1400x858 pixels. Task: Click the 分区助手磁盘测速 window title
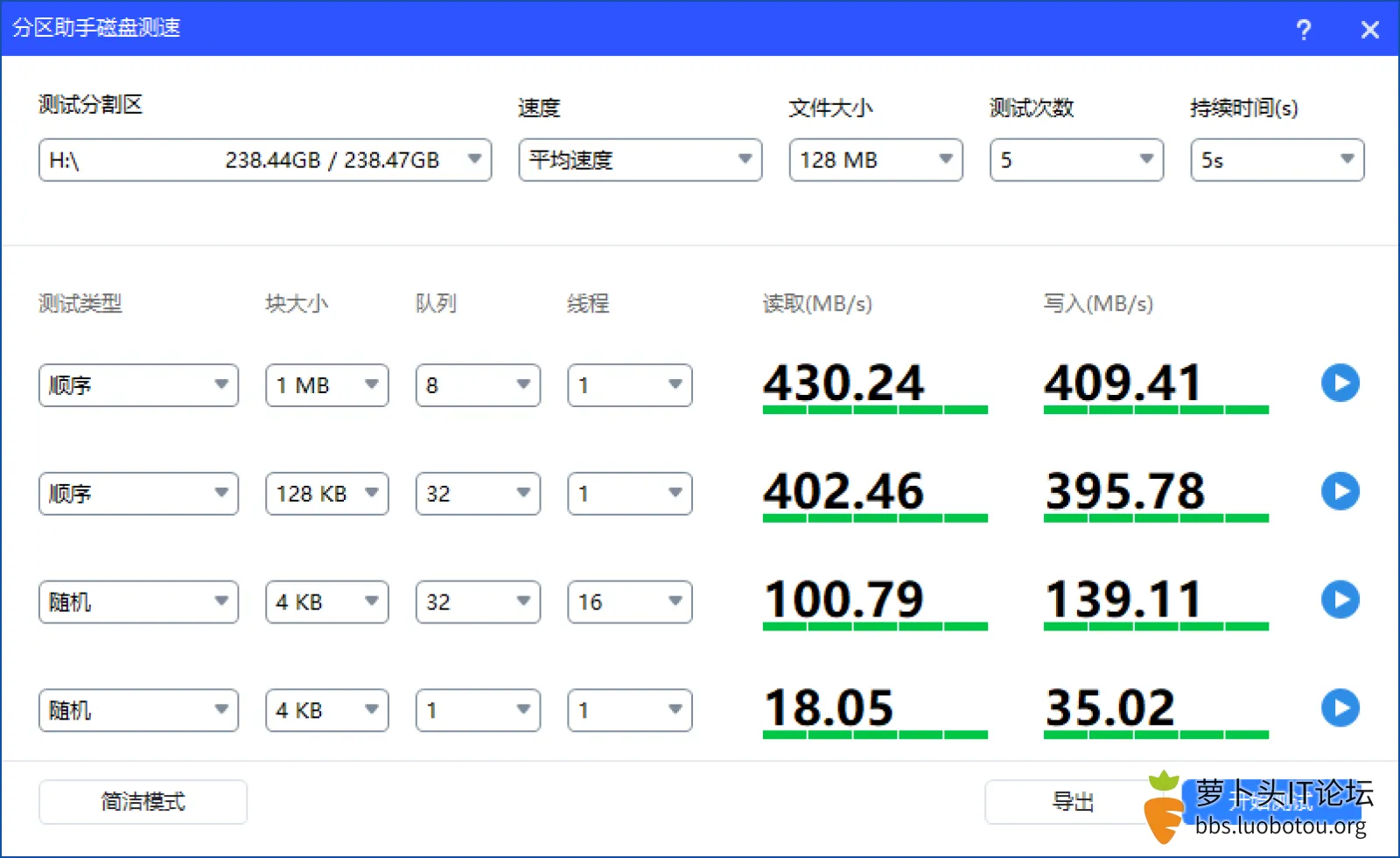[96, 27]
